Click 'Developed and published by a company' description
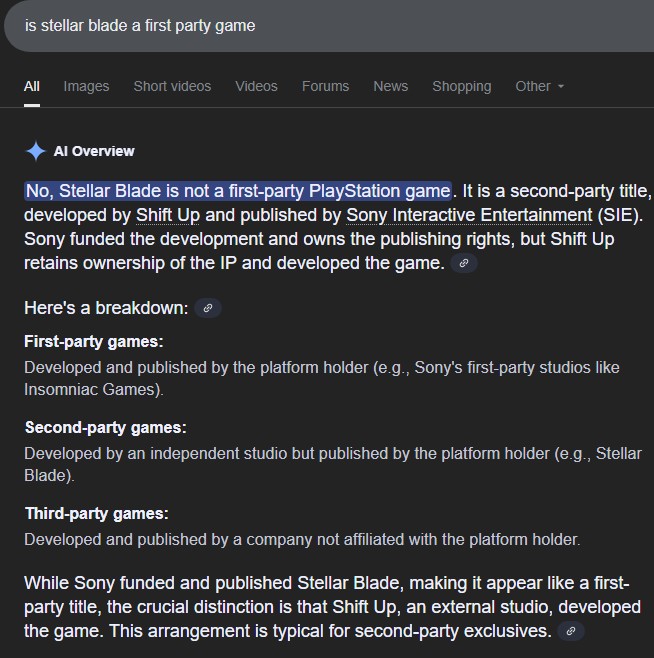 [x=302, y=540]
